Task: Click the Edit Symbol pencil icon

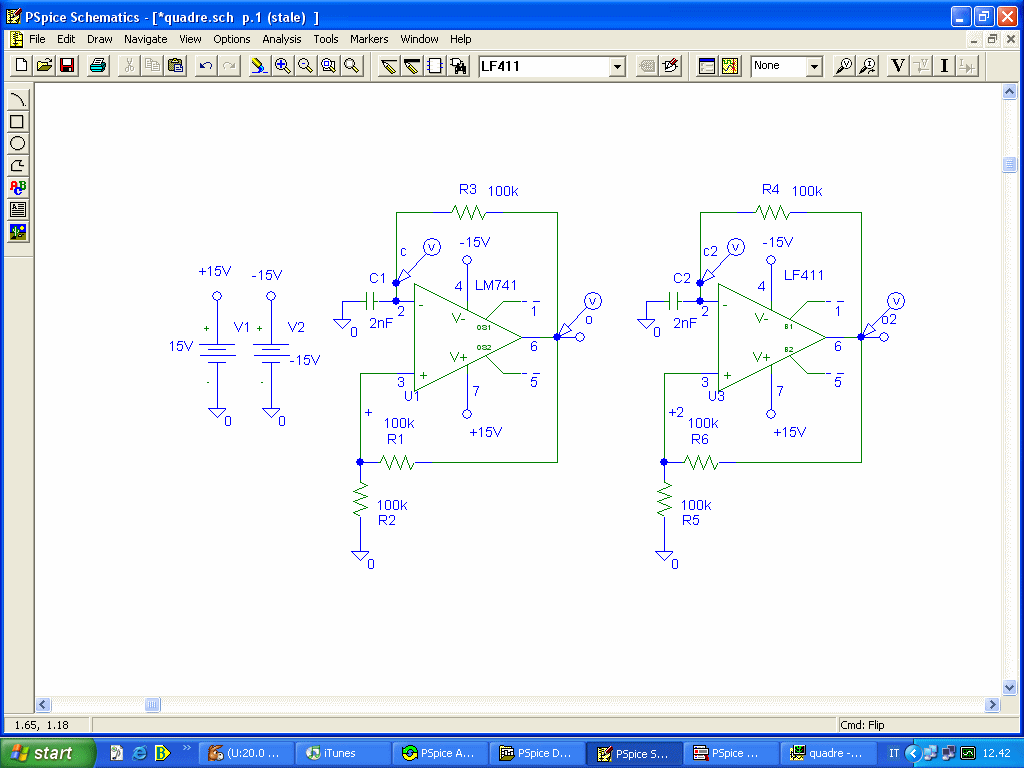Action: tap(670, 65)
